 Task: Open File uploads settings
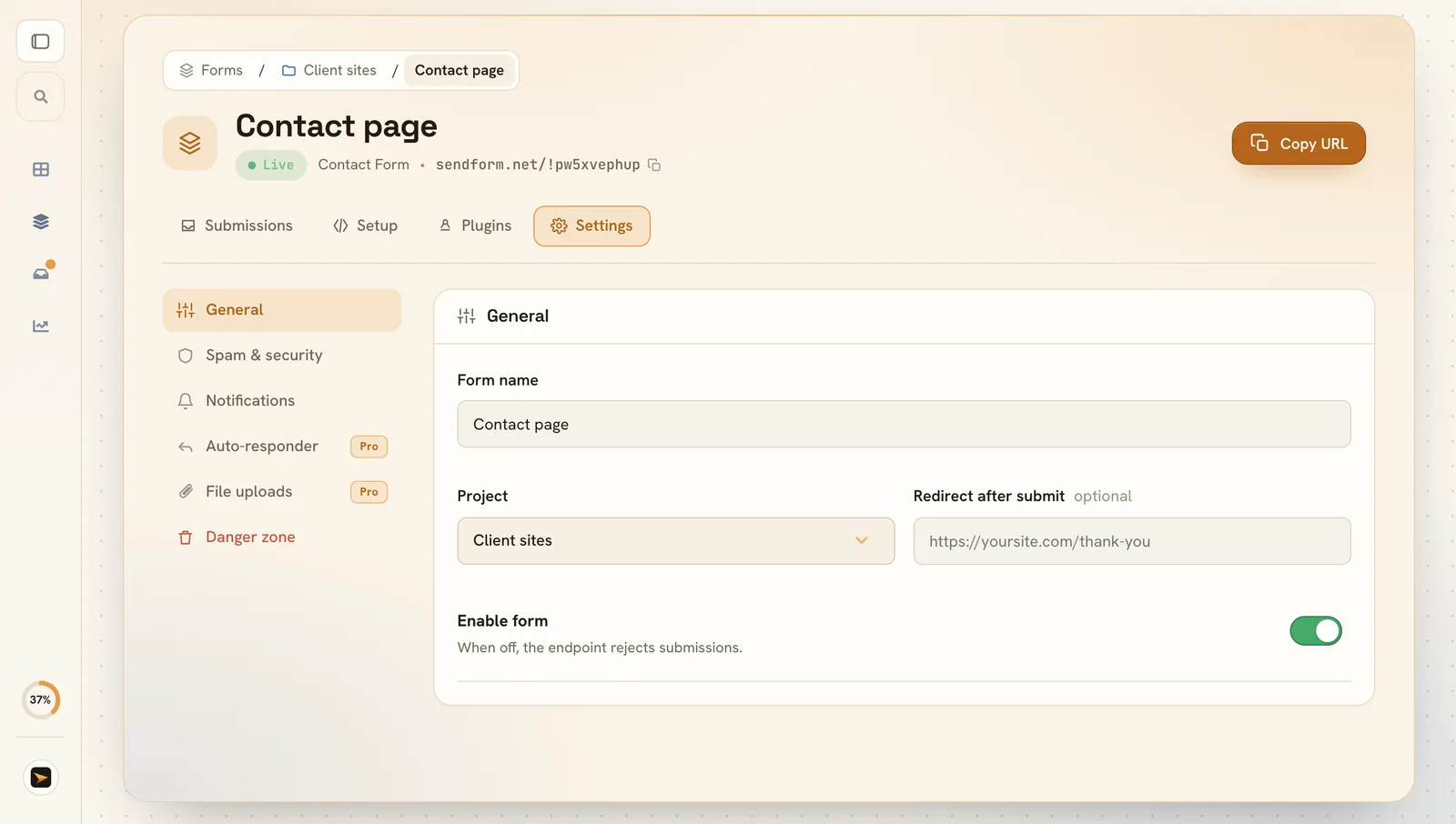coord(282,492)
